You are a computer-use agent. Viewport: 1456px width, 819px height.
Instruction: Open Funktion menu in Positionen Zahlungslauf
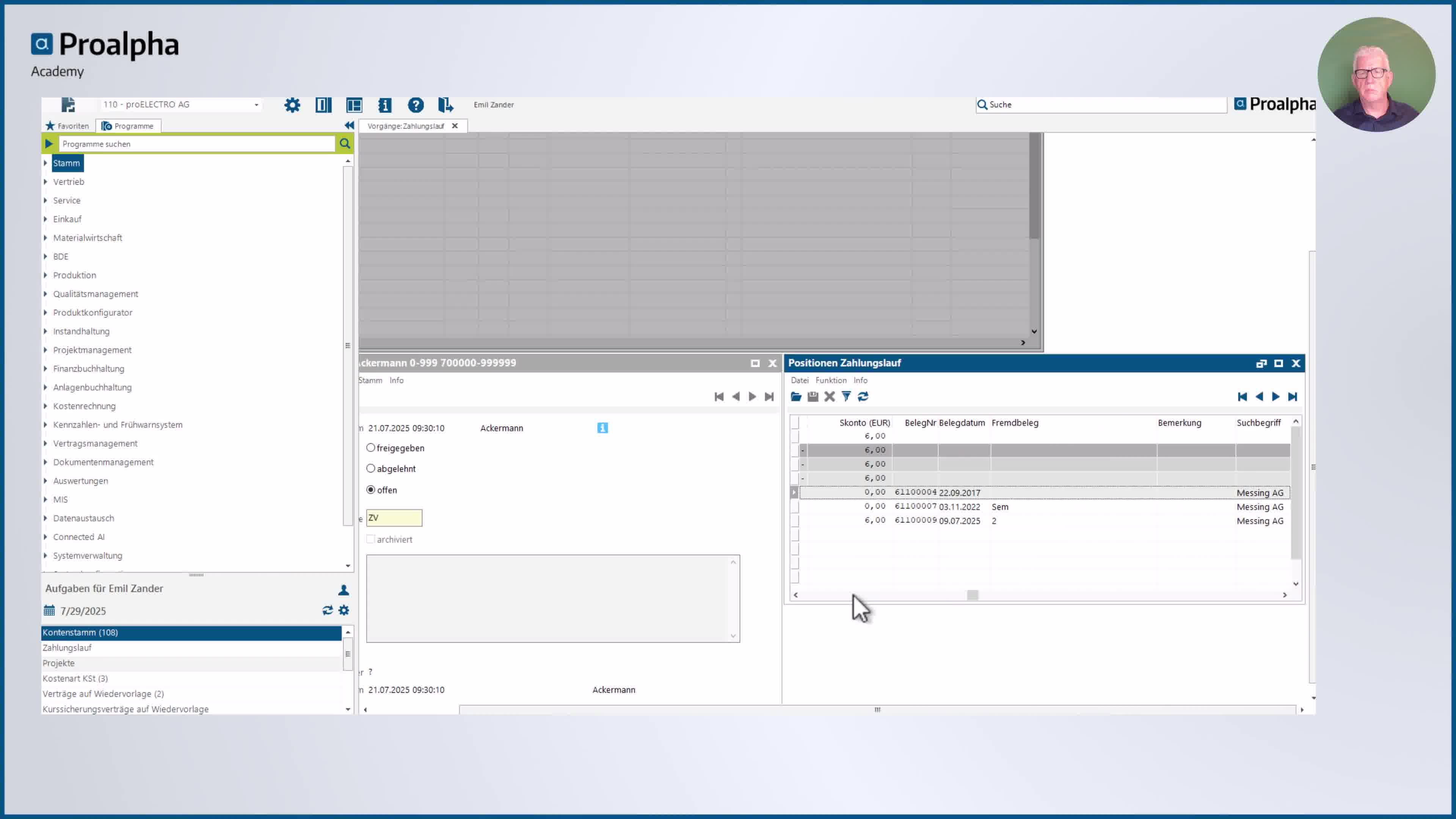point(831,380)
